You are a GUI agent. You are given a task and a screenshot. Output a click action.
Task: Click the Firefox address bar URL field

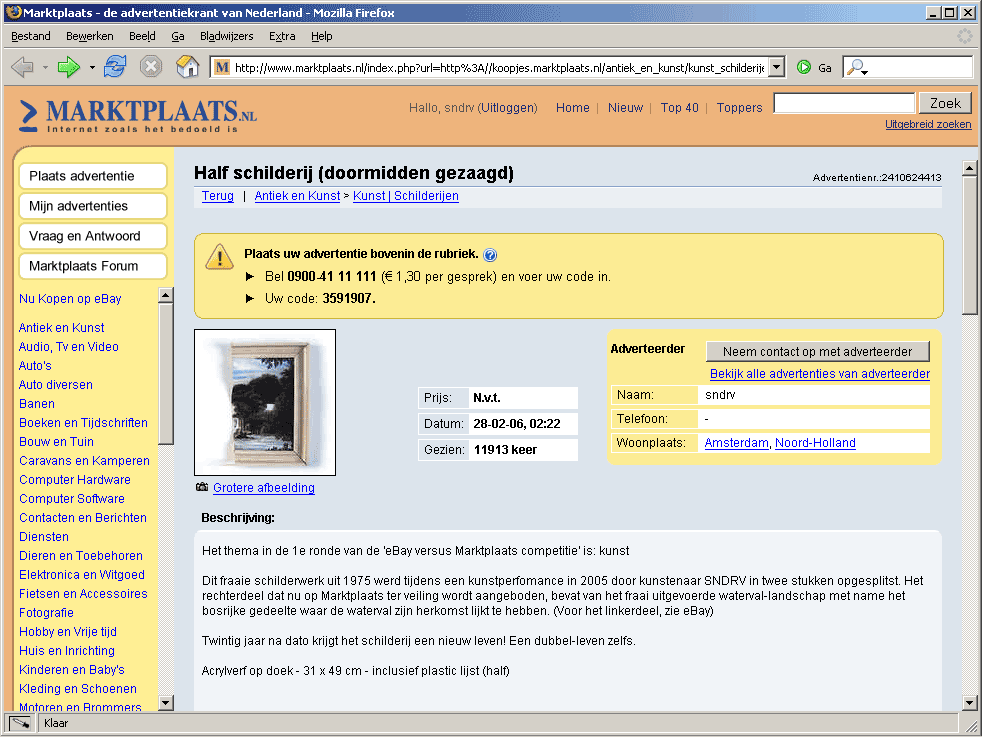click(x=499, y=67)
